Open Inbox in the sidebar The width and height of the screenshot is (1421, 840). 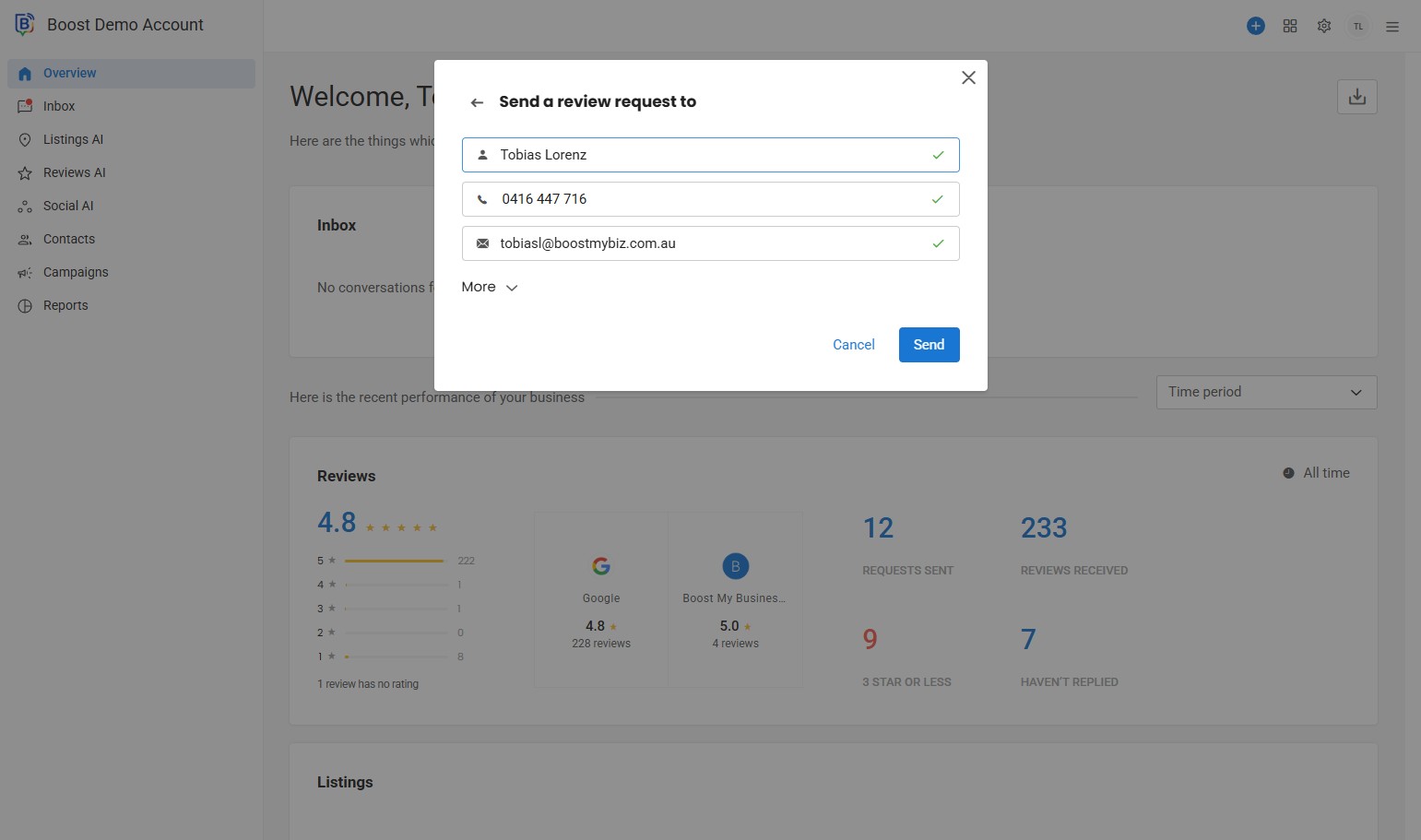(x=59, y=106)
